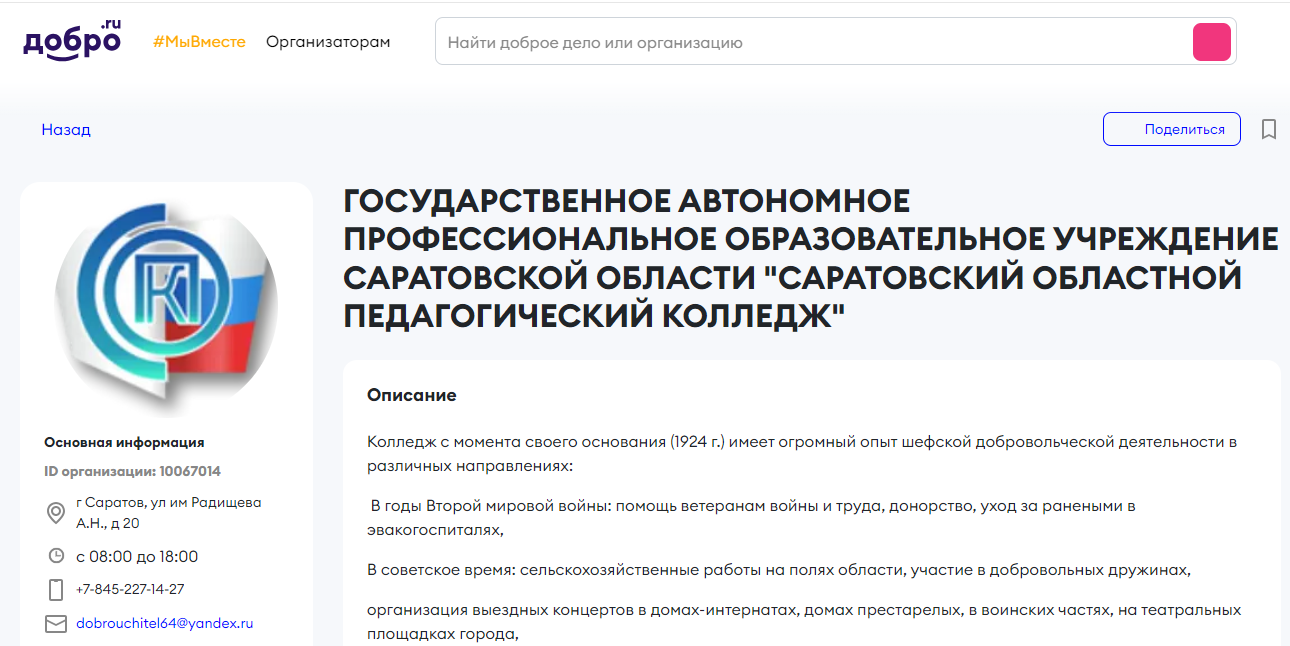Viewport: 1290px width, 646px height.
Task: Click the phone number +7-845-227-14-27
Action: coord(130,590)
